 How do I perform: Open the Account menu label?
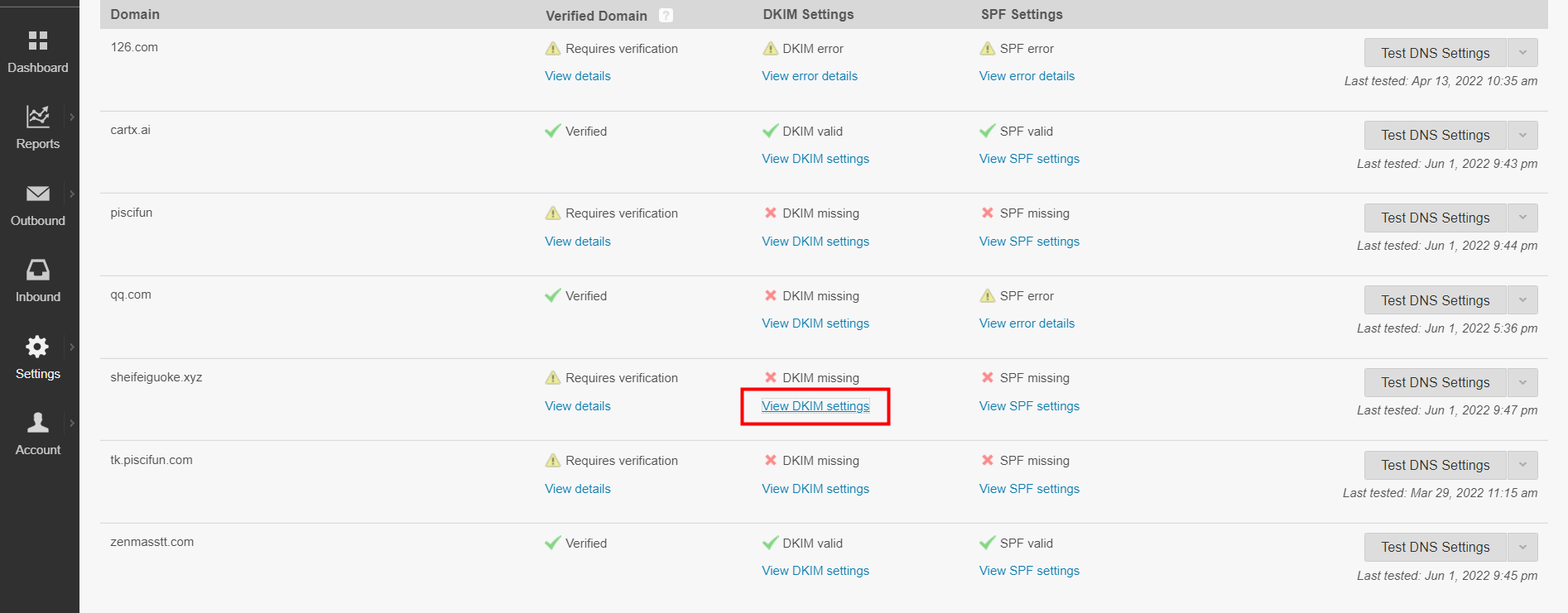pos(38,450)
